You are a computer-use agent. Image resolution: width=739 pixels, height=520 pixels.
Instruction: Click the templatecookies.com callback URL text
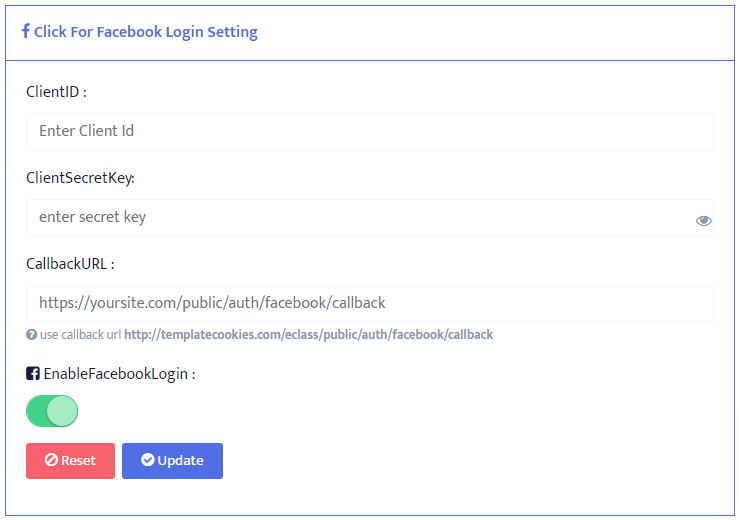(308, 335)
